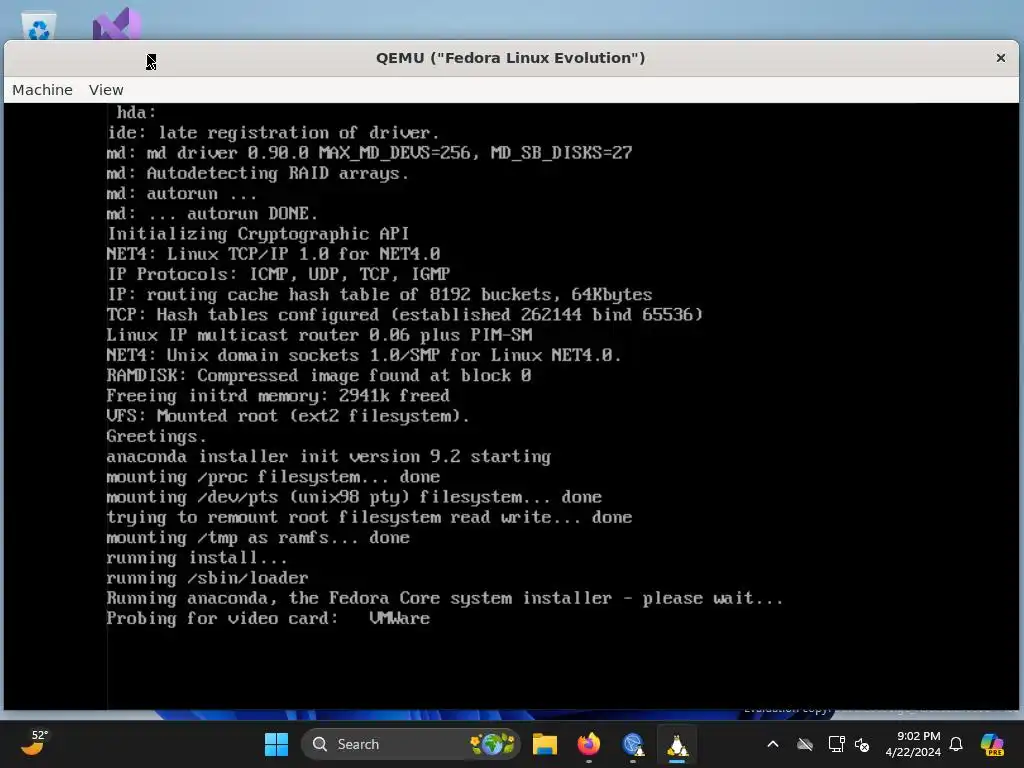Screen dimensions: 1024x768
Task: Click the "NET4: Unix domain sockets" line
Action: [x=364, y=355]
